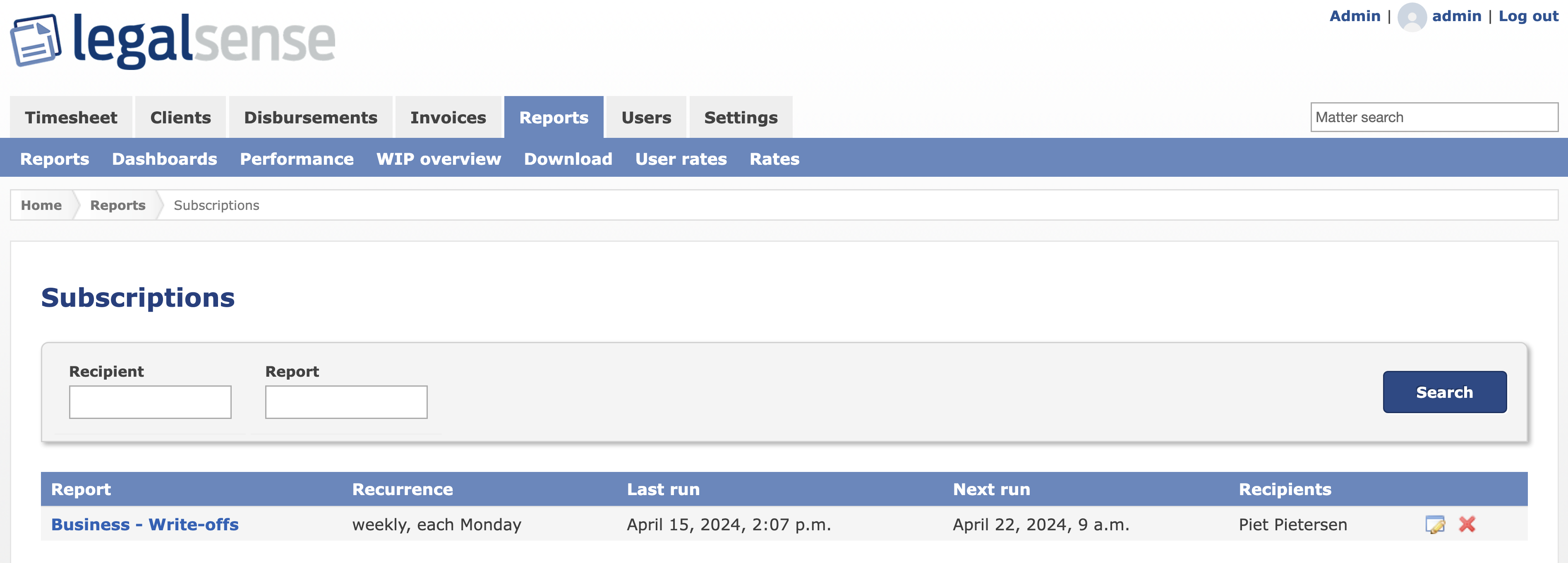Switch to the Invoices tab
The width and height of the screenshot is (1568, 563).
pyautogui.click(x=448, y=117)
